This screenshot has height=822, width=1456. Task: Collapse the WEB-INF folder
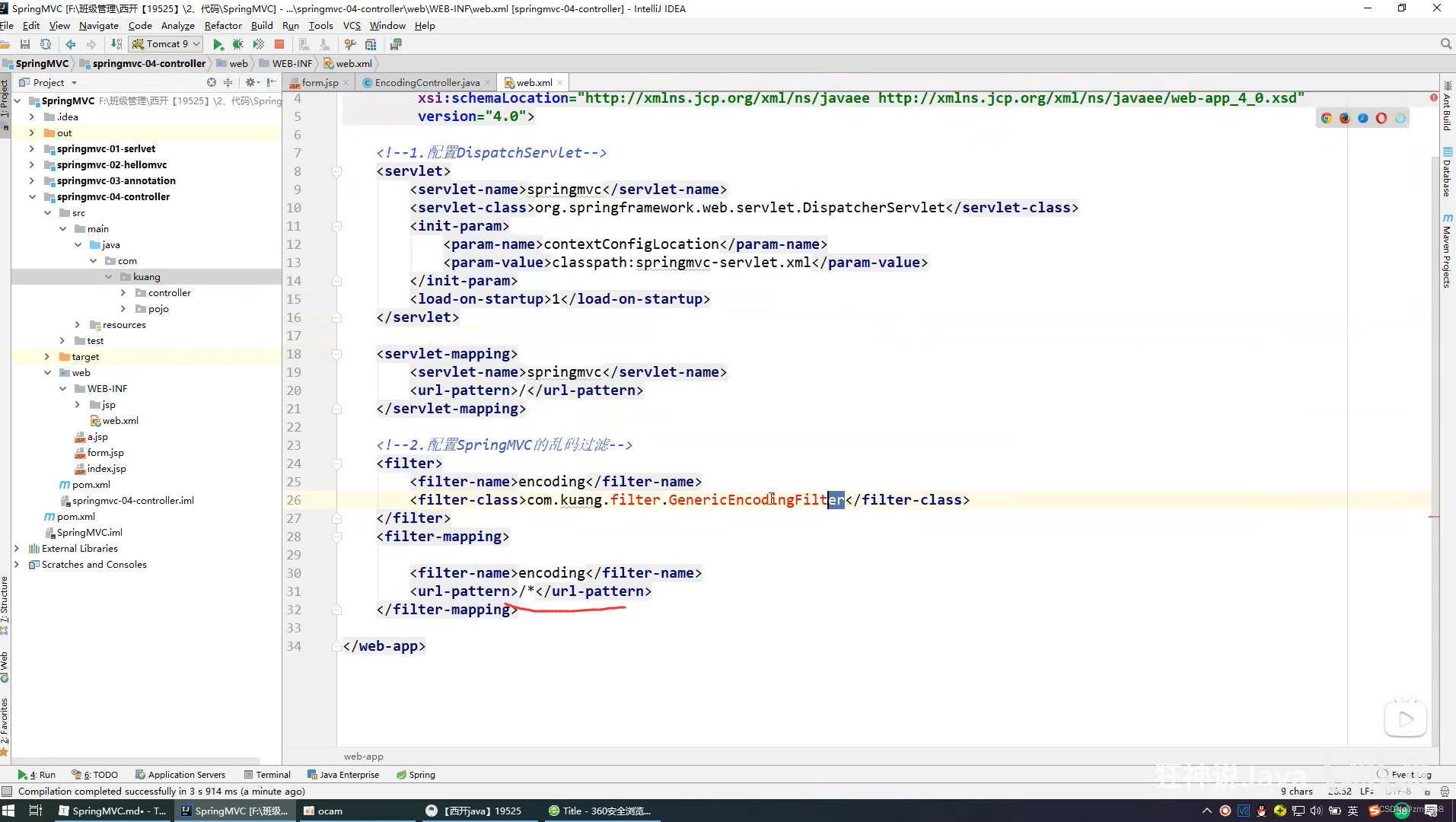click(x=62, y=389)
